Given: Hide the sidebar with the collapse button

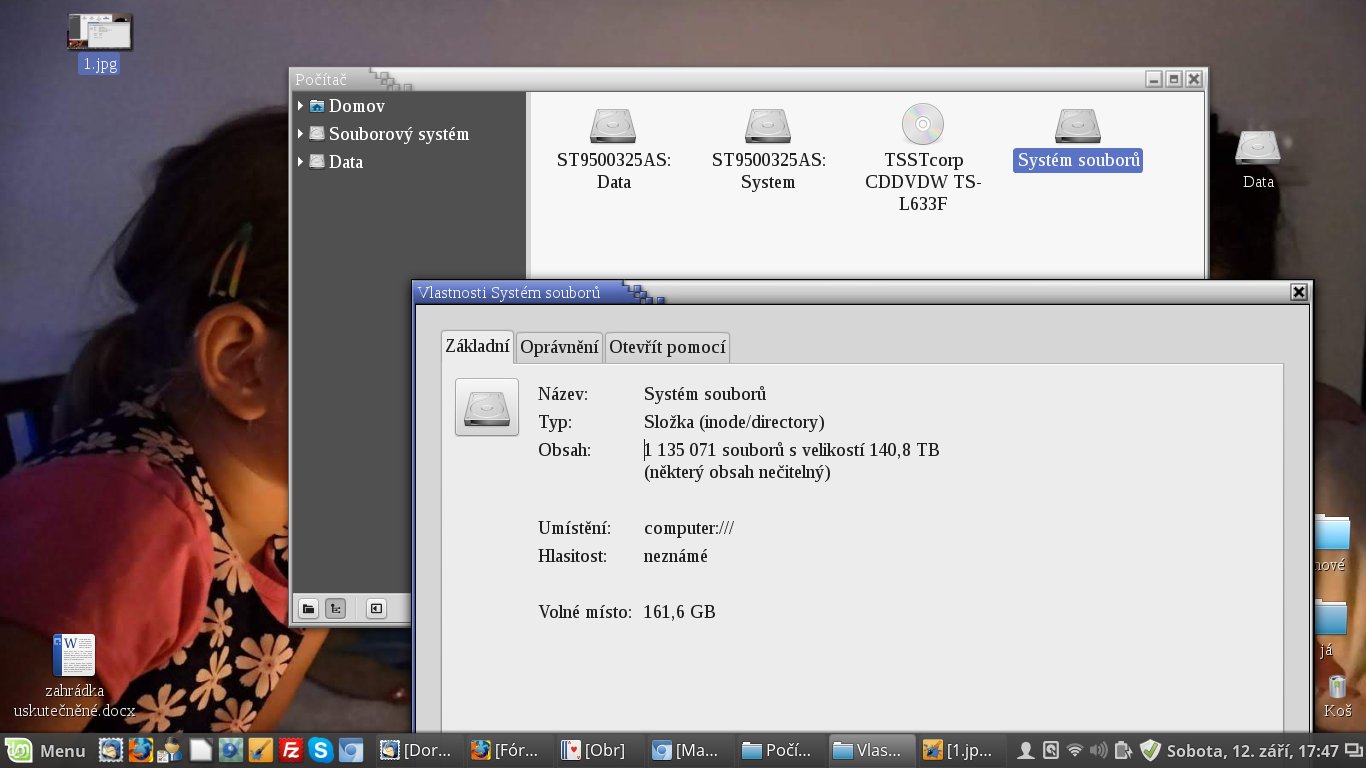Looking at the screenshot, I should (375, 608).
